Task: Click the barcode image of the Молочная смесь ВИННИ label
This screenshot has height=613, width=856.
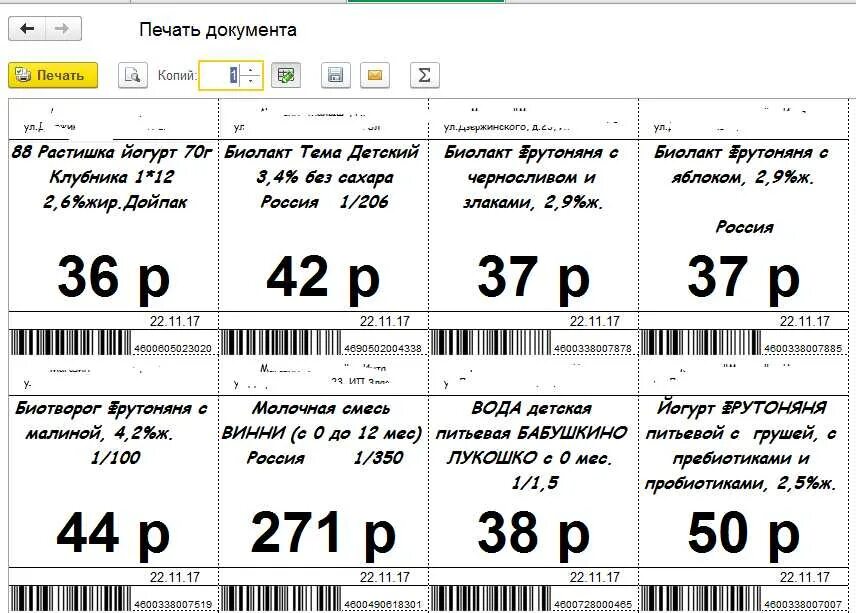Action: click(281, 599)
